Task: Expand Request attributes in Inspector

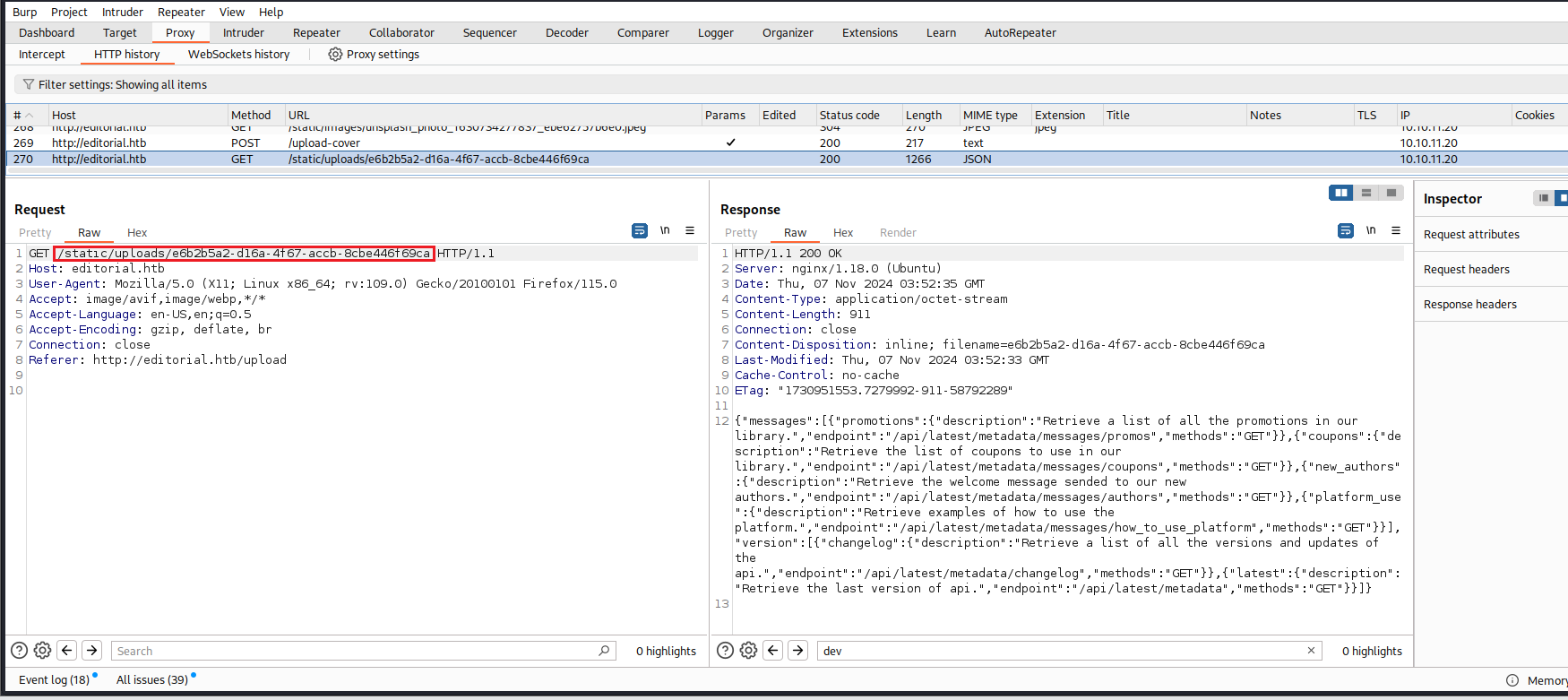Action: [1491, 235]
